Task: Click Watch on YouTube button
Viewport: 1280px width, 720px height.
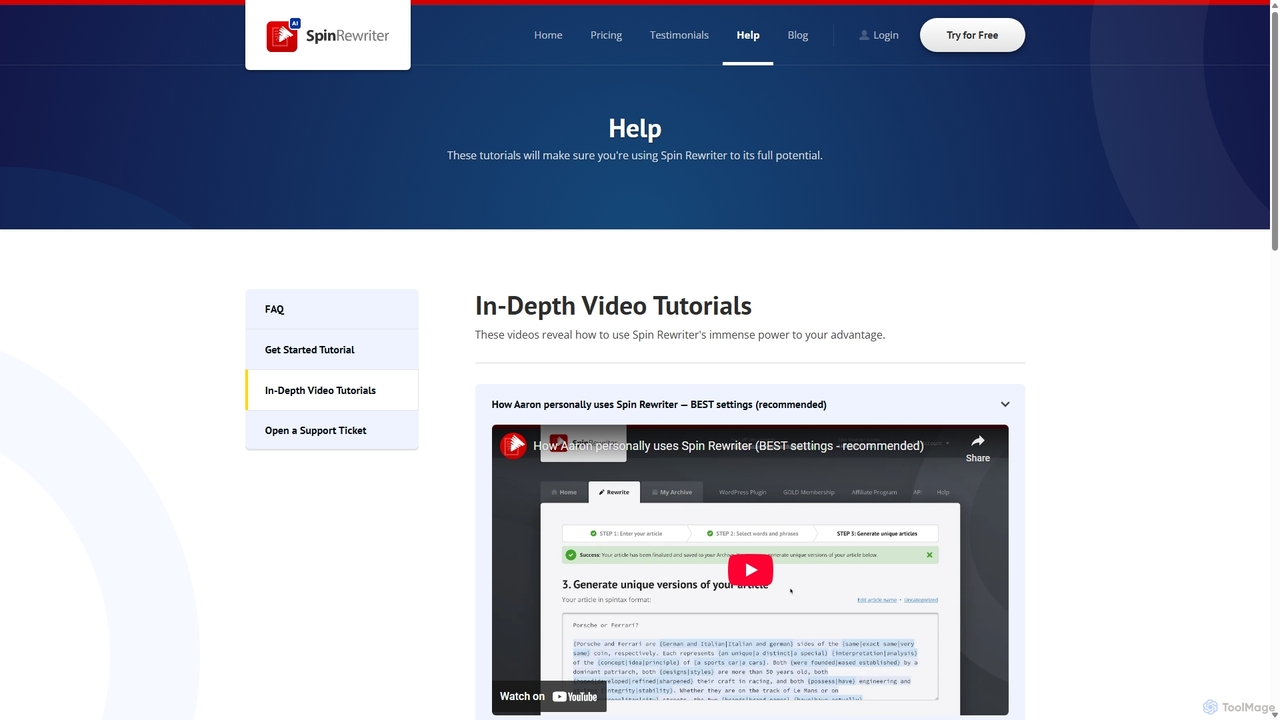Action: [x=549, y=696]
